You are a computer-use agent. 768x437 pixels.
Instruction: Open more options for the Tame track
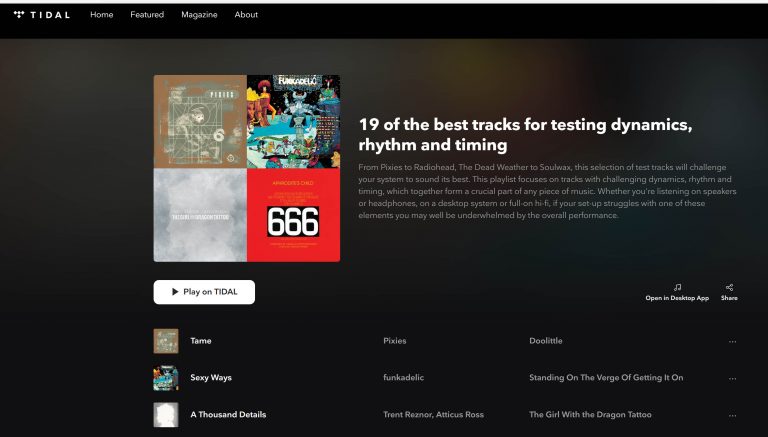732,341
